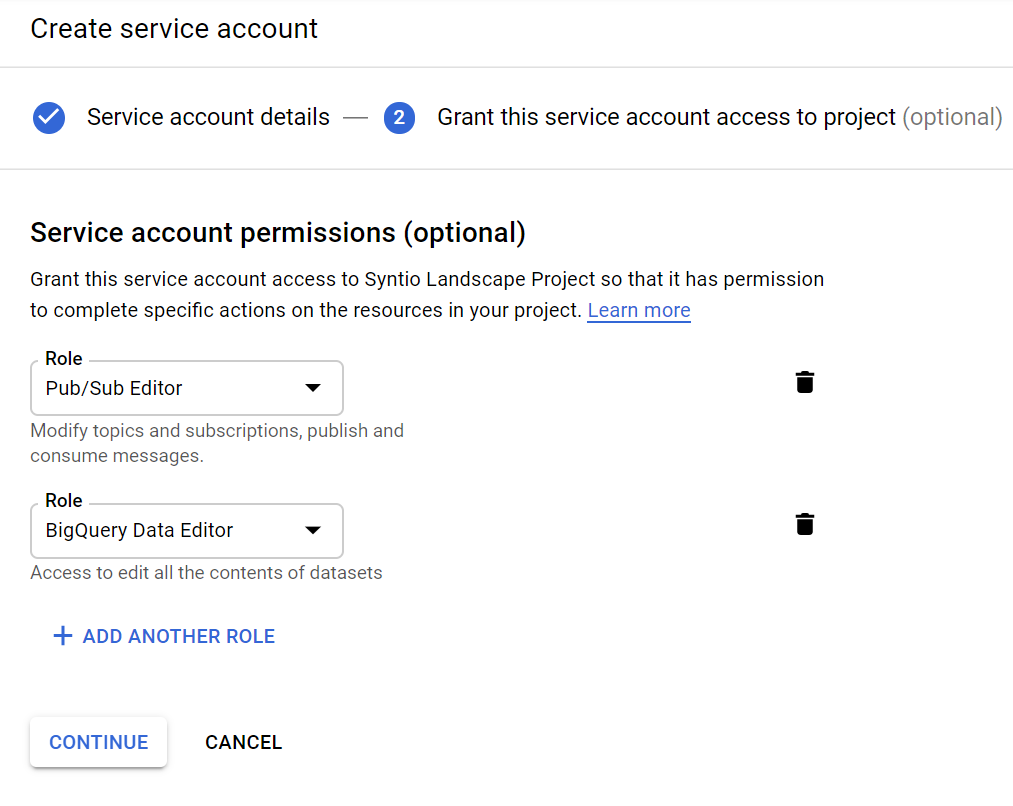The width and height of the screenshot is (1013, 806).
Task: Delete the BigQuery Data Editor role
Action: tap(804, 524)
